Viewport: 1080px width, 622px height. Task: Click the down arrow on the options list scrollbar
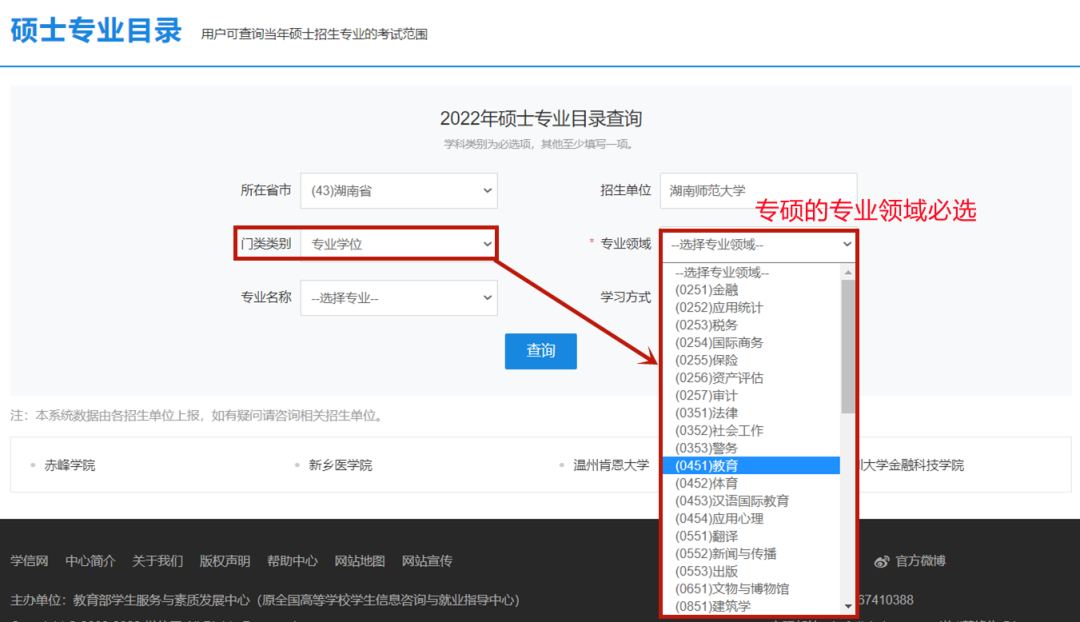(849, 607)
